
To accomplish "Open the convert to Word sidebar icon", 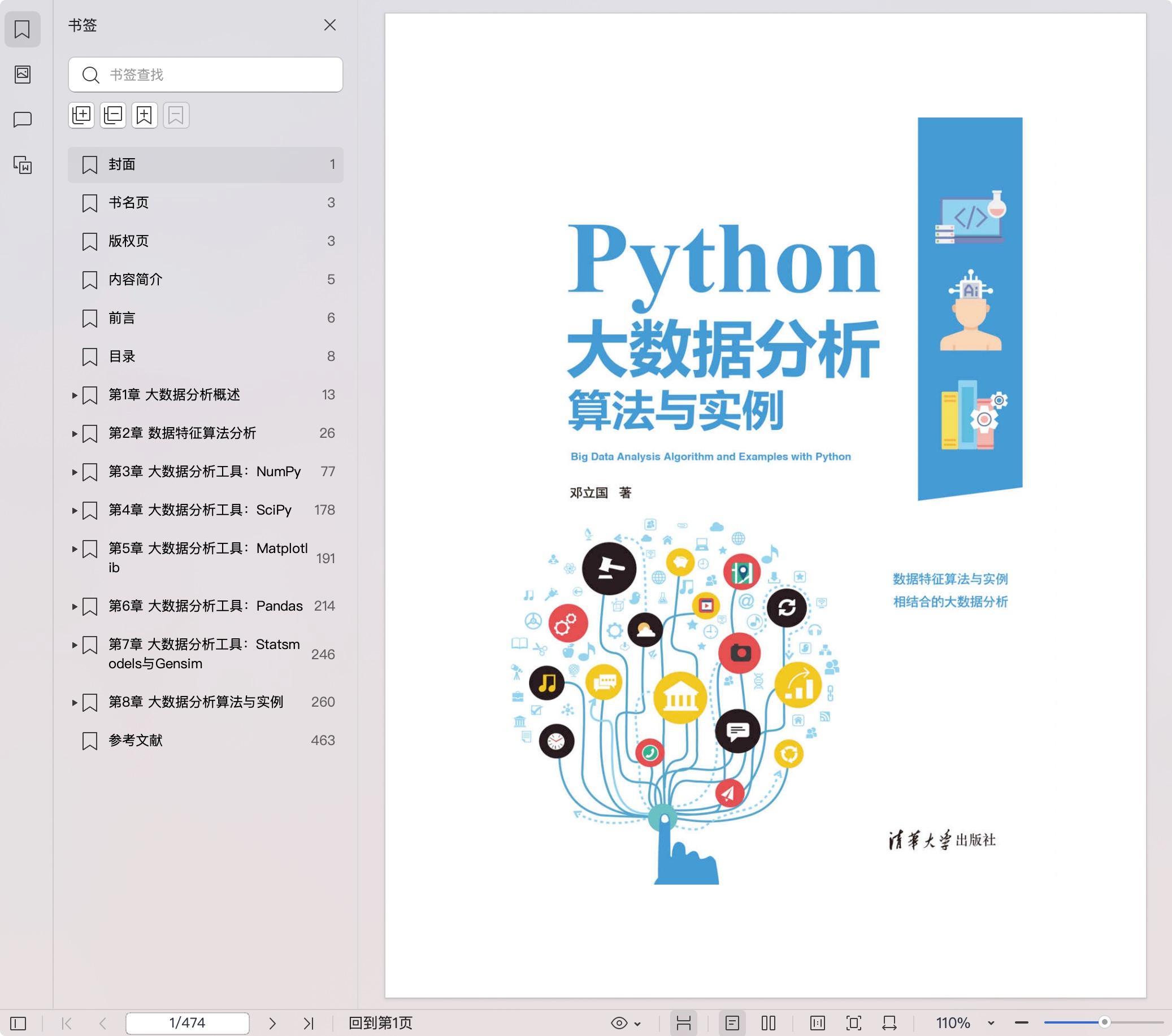I will pyautogui.click(x=23, y=165).
